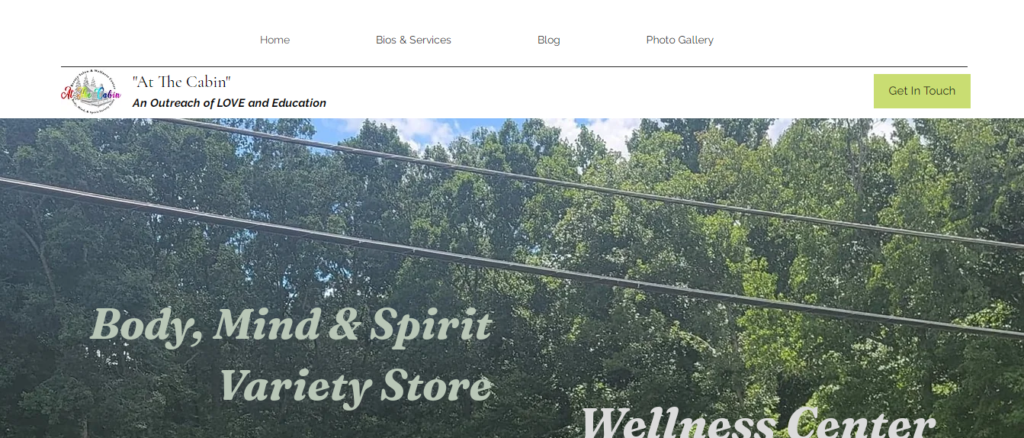Viewport: 1024px width, 438px height.
Task: Click the Get In Touch button
Action: 921,91
